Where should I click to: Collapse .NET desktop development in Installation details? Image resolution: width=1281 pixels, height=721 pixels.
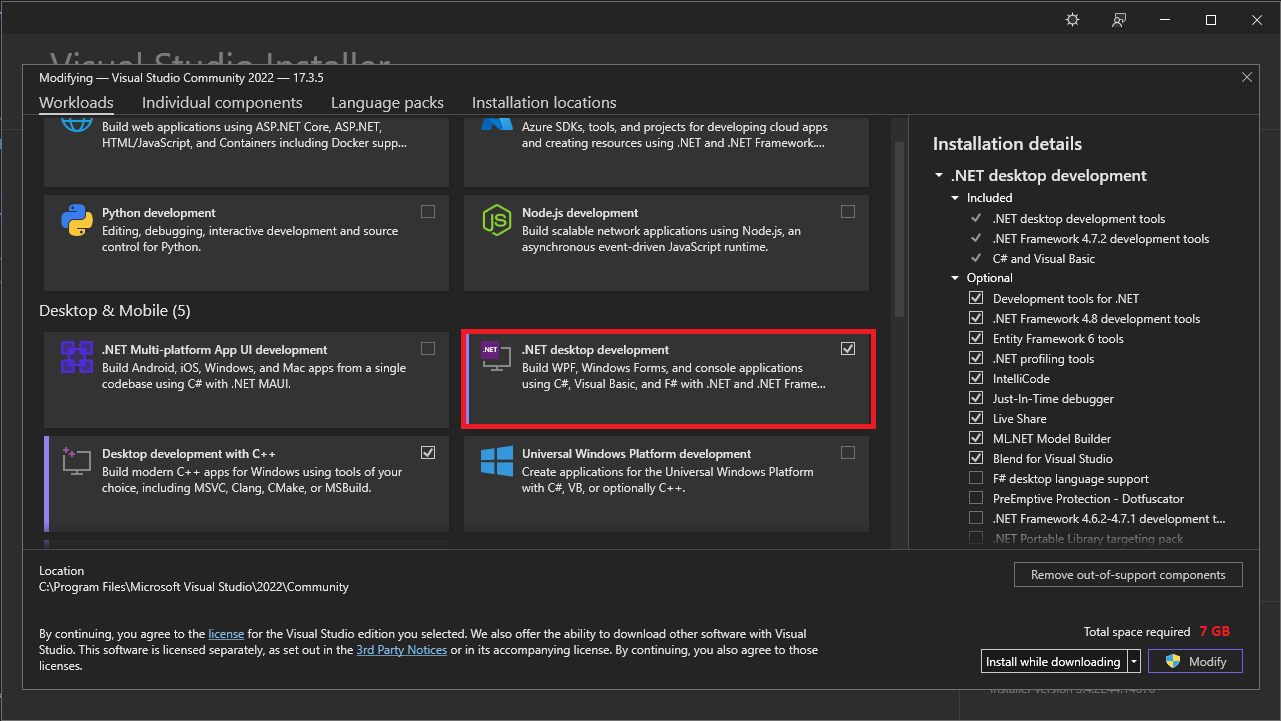click(939, 176)
